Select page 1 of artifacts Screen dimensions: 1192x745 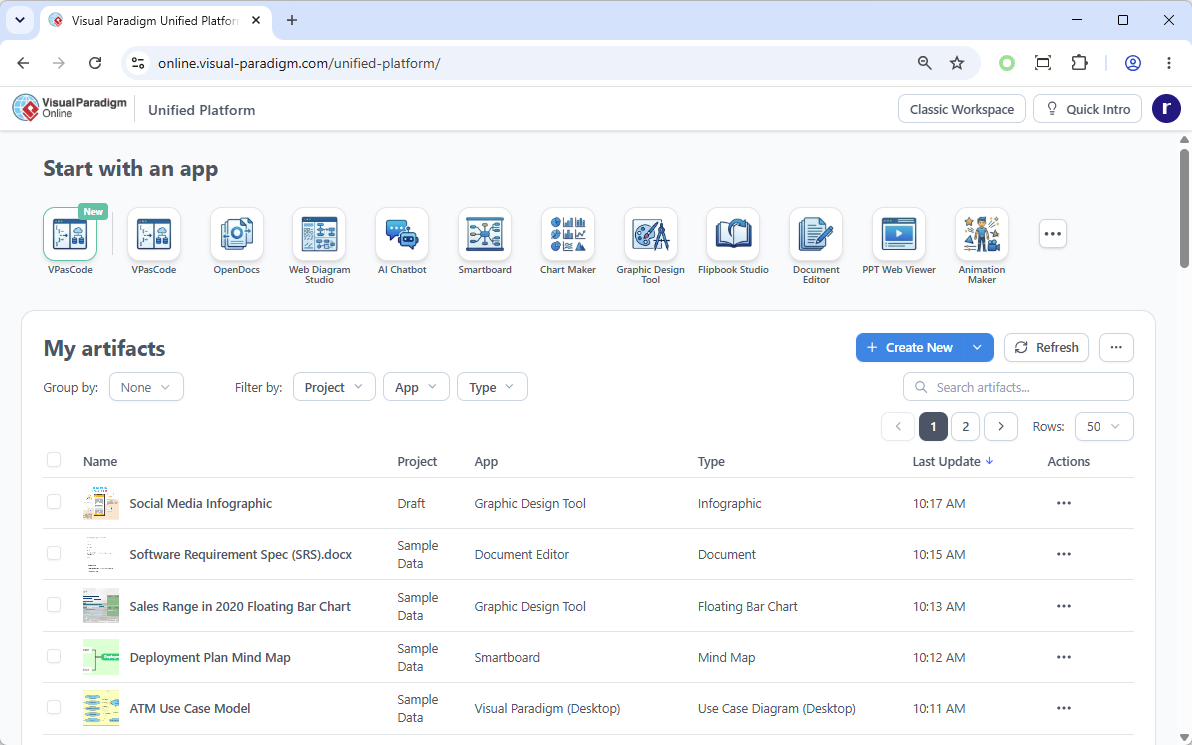(x=934, y=426)
